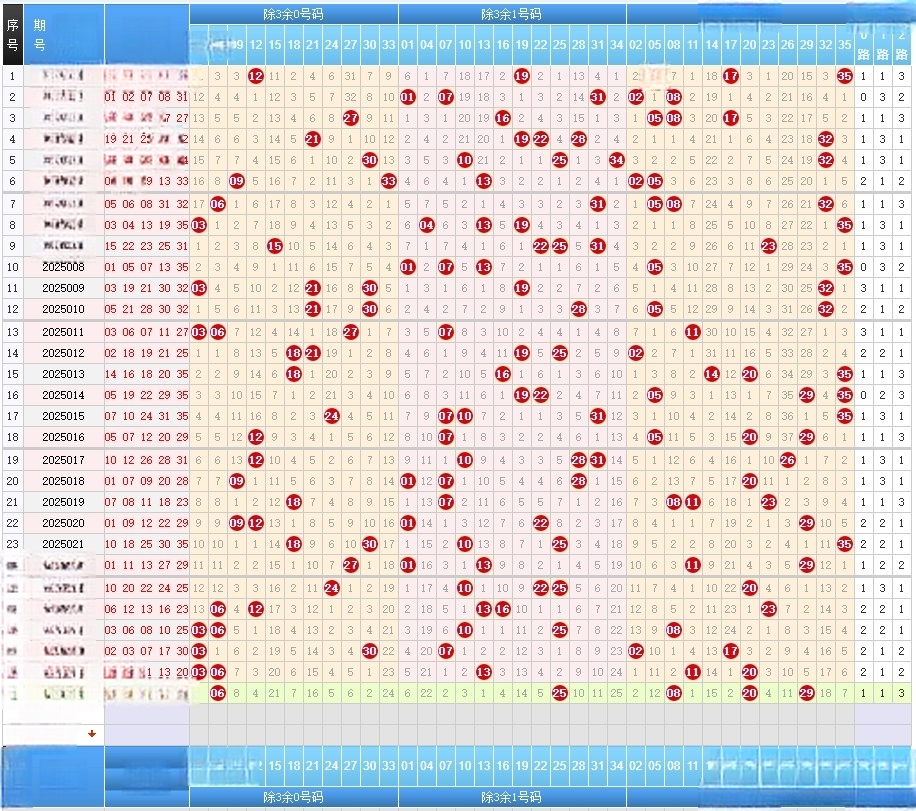Viewport: 916px width, 811px height.
Task: Click issue number 2025015
Action: click(x=63, y=416)
